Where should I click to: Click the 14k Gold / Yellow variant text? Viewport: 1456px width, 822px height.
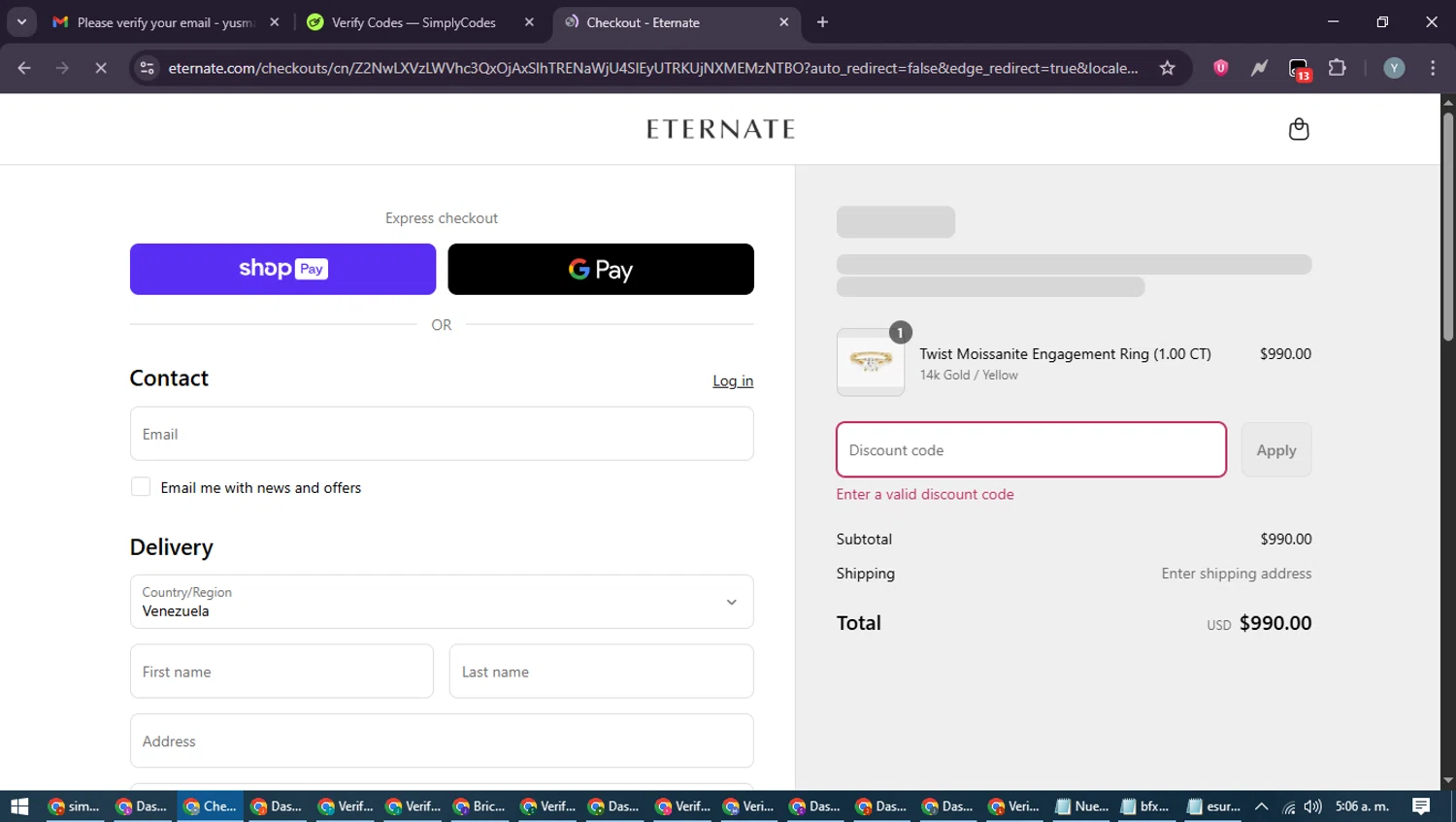click(969, 376)
